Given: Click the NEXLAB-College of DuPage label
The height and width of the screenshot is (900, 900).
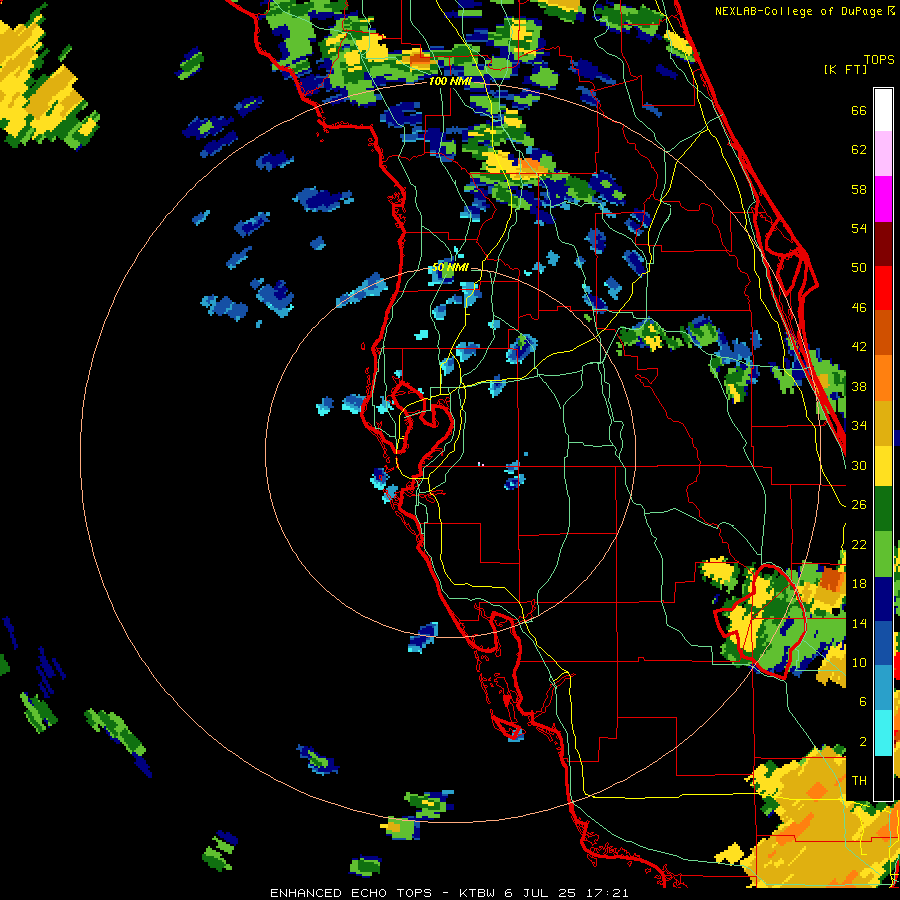Looking at the screenshot, I should point(803,11).
